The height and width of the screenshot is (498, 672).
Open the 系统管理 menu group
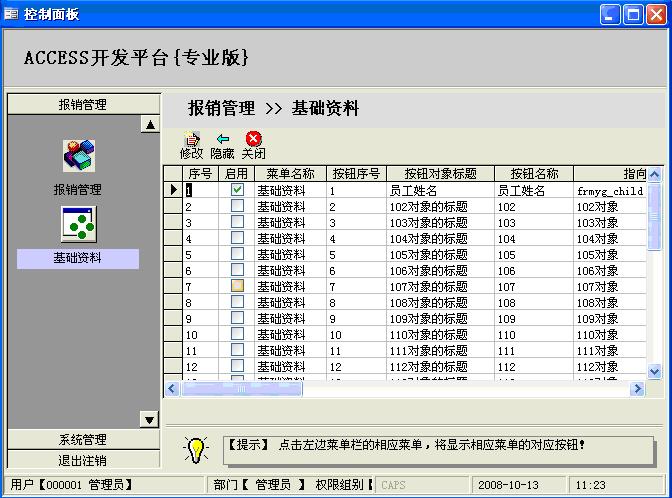click(83, 439)
